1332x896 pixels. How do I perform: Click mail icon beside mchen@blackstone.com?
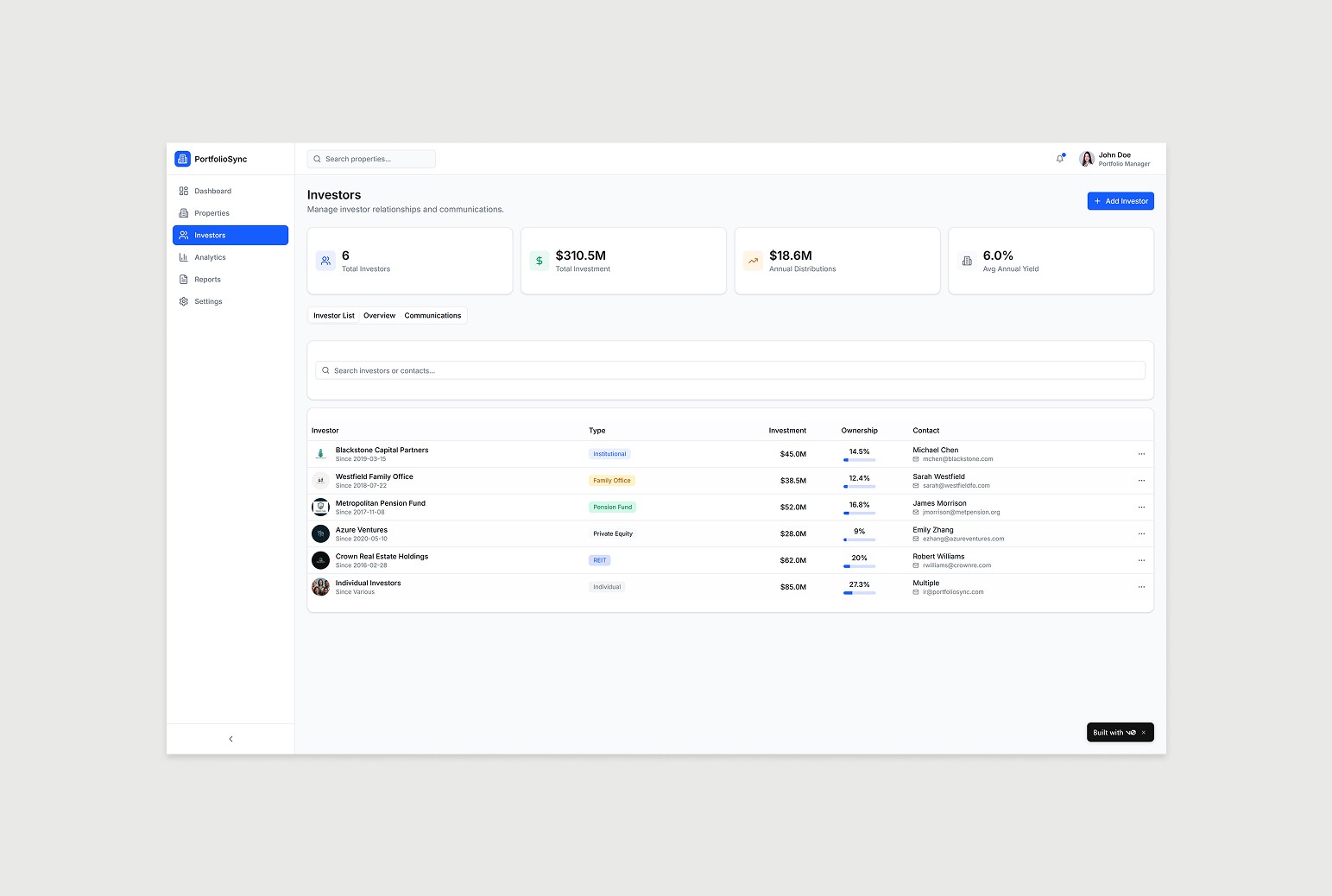pyautogui.click(x=916, y=459)
